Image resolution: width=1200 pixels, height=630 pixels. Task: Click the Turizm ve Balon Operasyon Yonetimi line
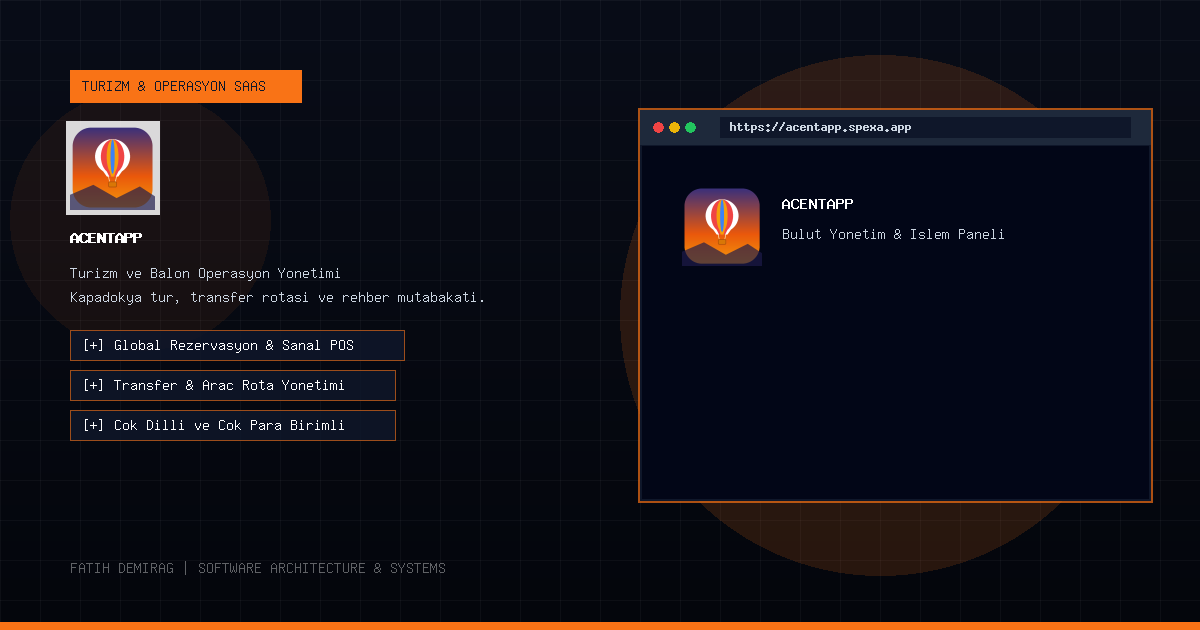click(206, 273)
